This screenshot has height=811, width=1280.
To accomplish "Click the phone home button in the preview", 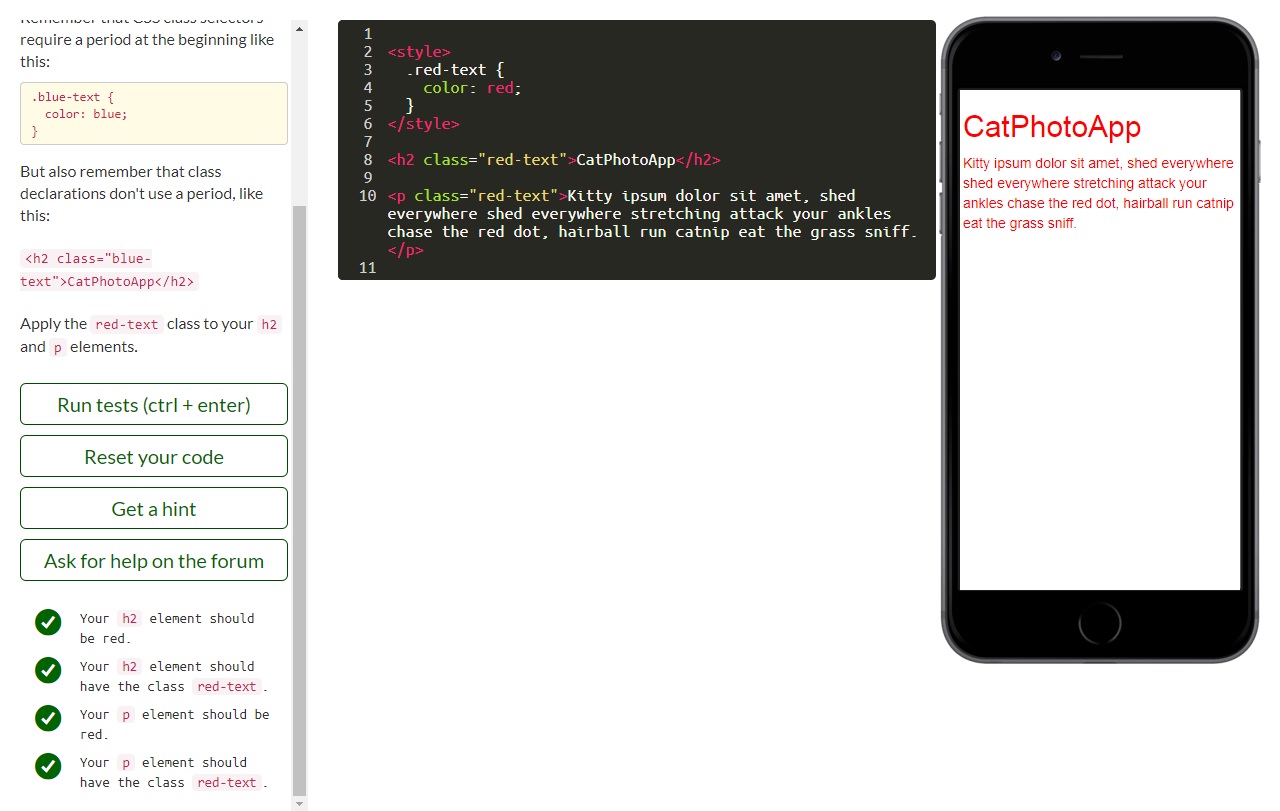I will click(x=1099, y=622).
